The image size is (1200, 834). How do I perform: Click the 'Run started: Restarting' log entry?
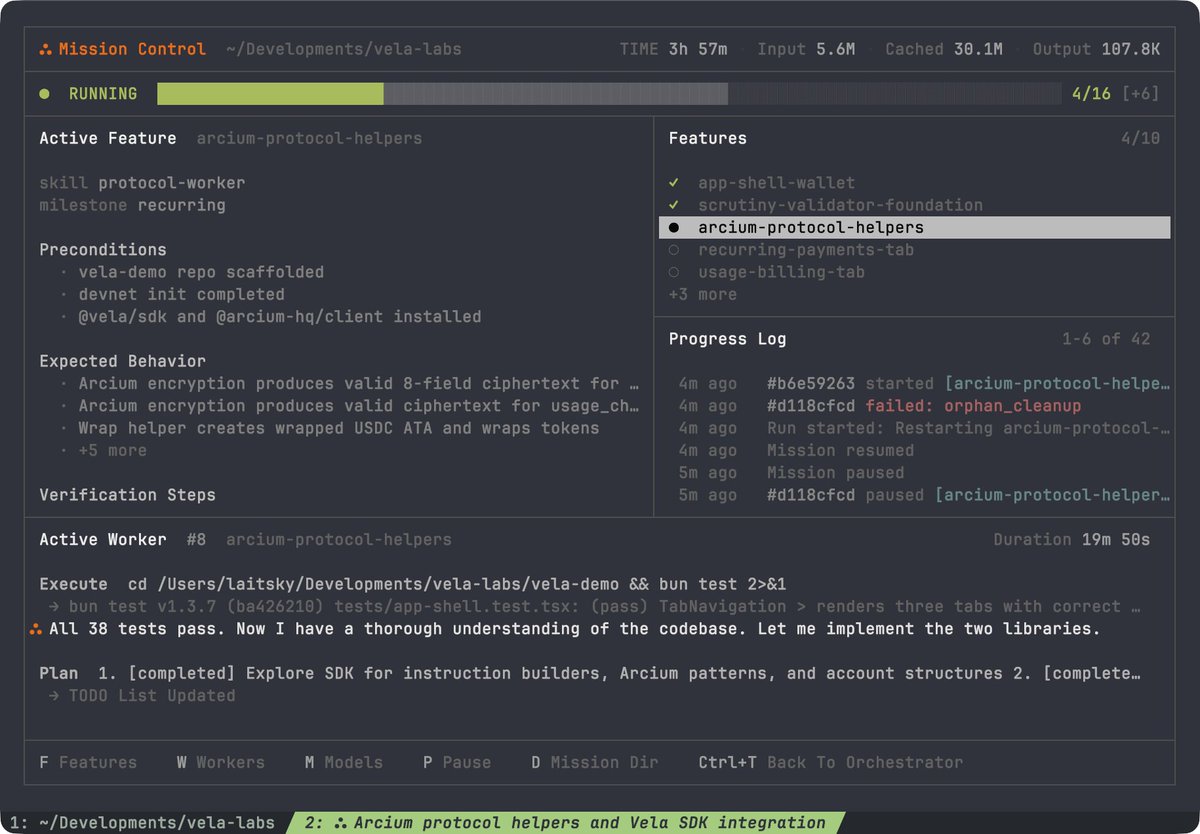pos(924,428)
